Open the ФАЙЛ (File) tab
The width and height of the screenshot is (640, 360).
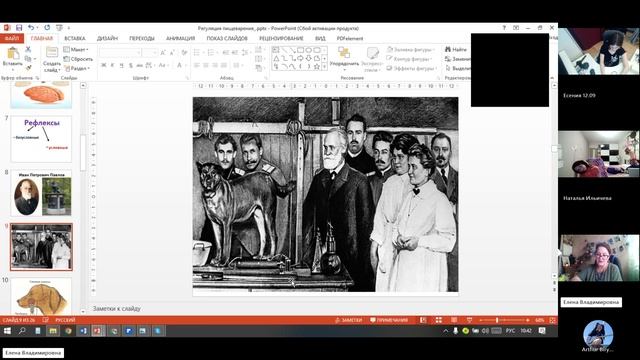(12, 38)
